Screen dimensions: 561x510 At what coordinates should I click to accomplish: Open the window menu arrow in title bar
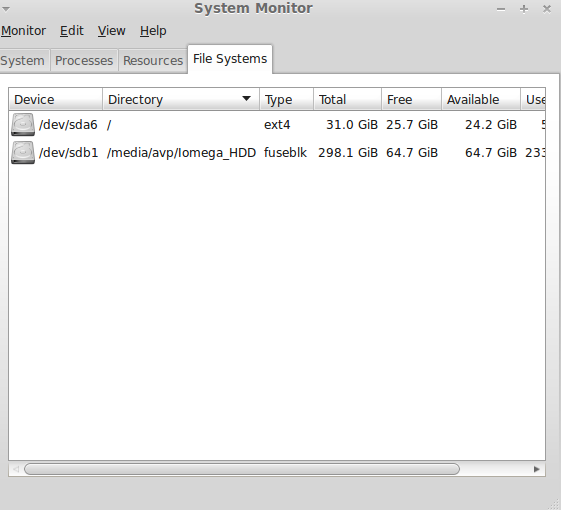coord(6,9)
